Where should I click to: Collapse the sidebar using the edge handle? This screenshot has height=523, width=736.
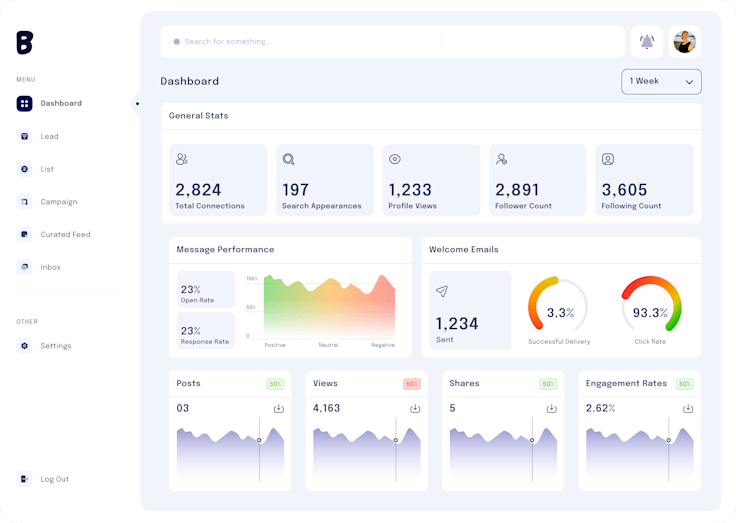click(x=137, y=103)
